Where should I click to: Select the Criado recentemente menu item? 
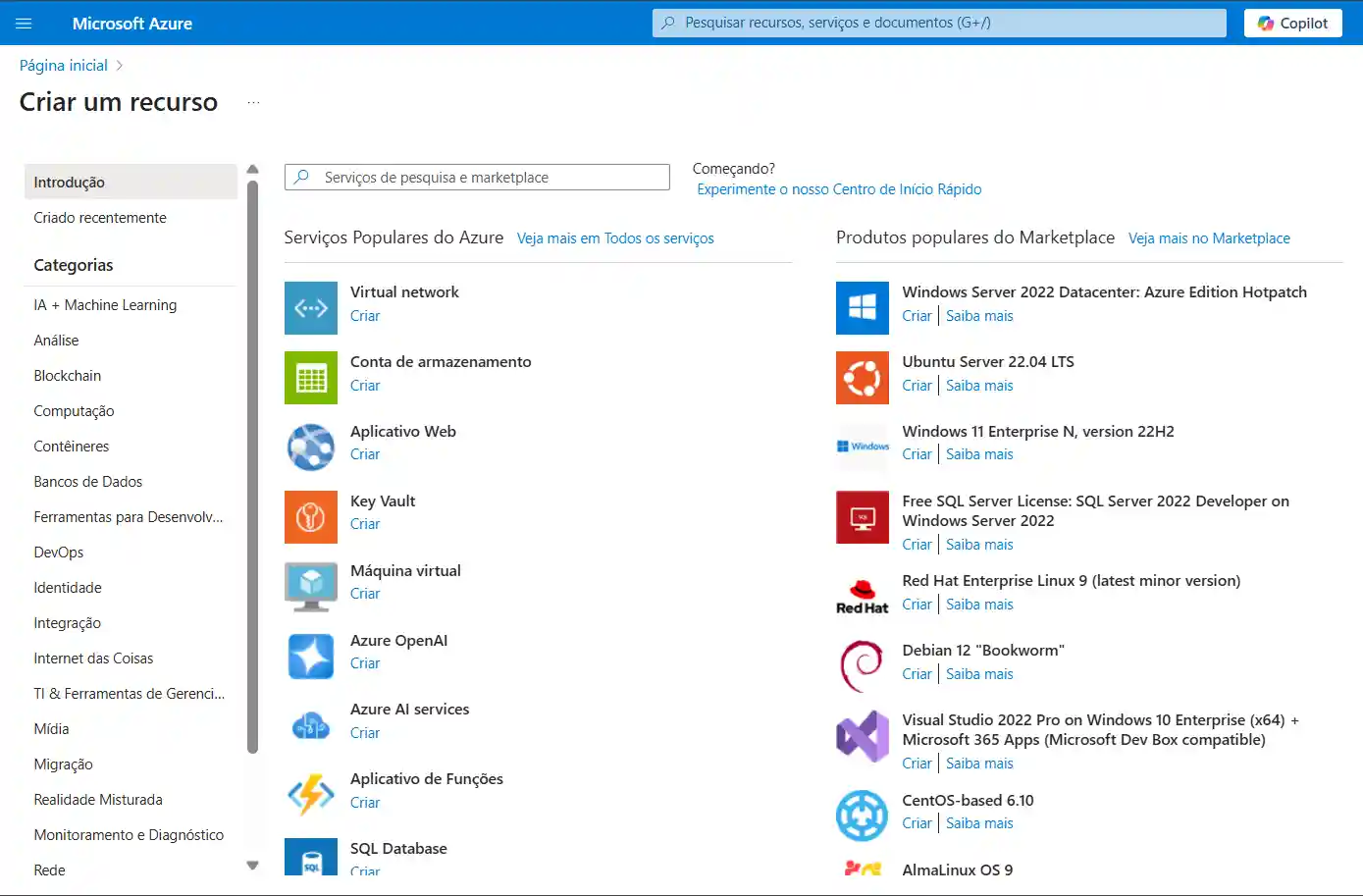[100, 218]
